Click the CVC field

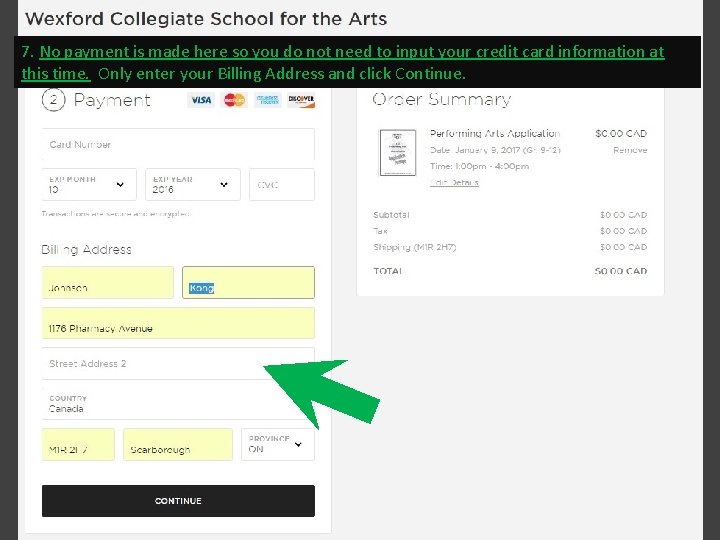click(282, 185)
